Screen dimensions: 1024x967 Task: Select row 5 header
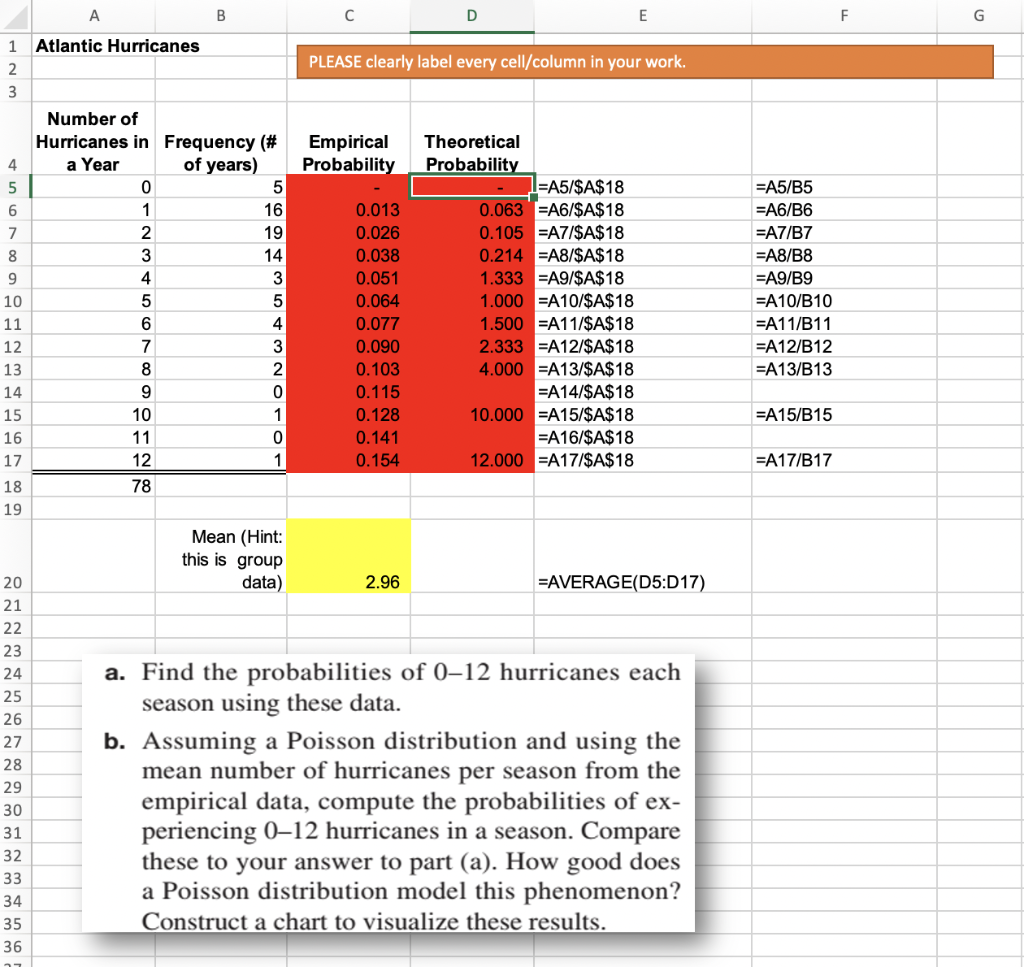pyautogui.click(x=16, y=187)
